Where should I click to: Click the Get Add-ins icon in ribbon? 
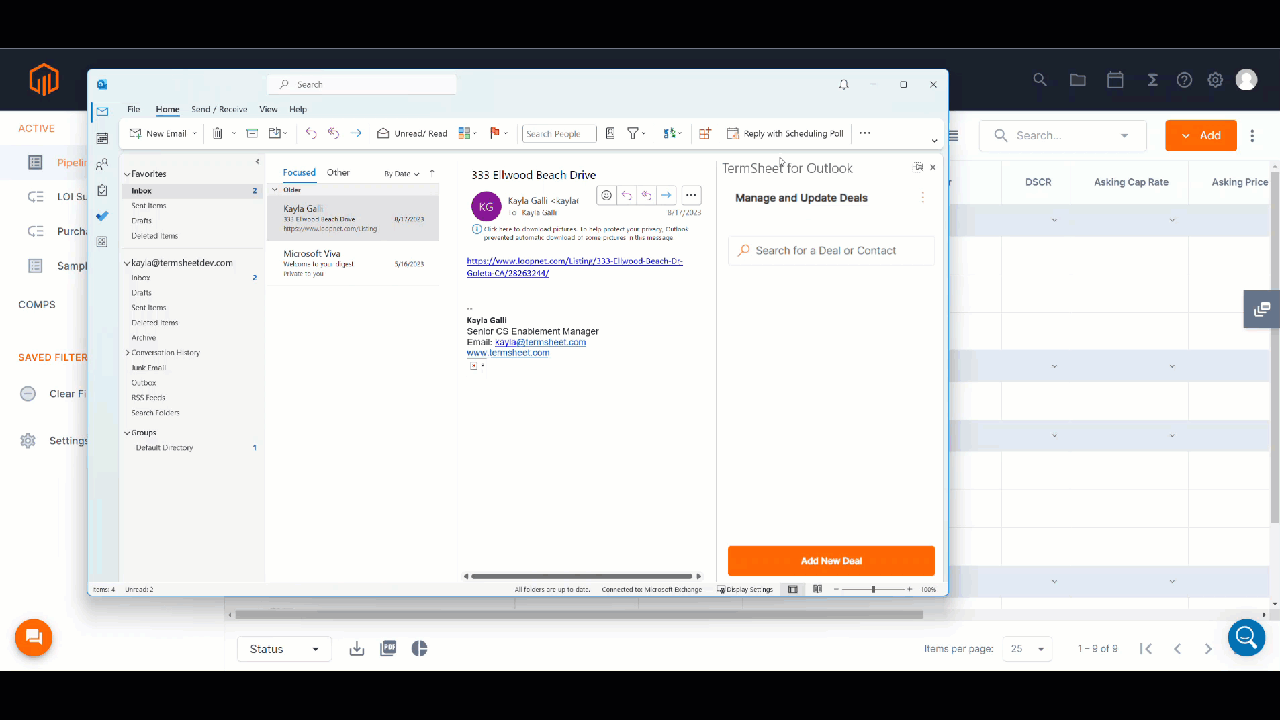click(x=705, y=133)
